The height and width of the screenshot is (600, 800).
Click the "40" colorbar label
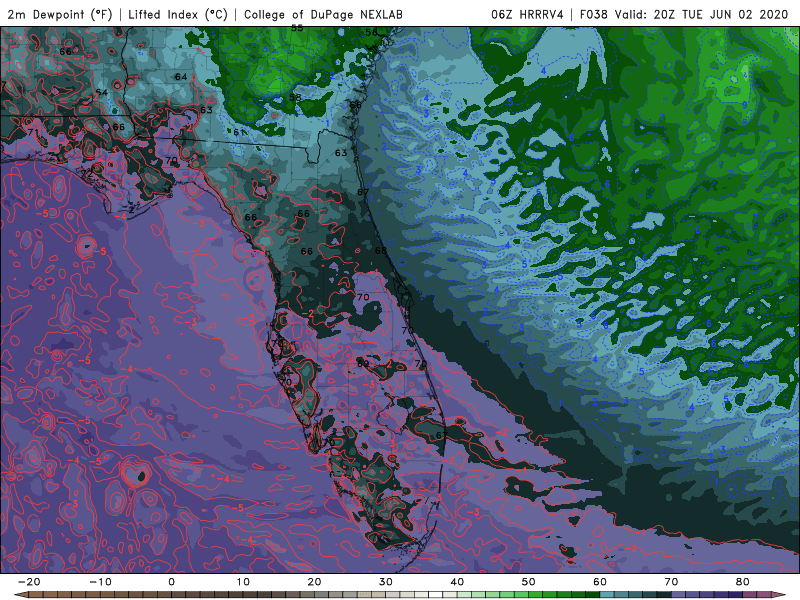457,582
